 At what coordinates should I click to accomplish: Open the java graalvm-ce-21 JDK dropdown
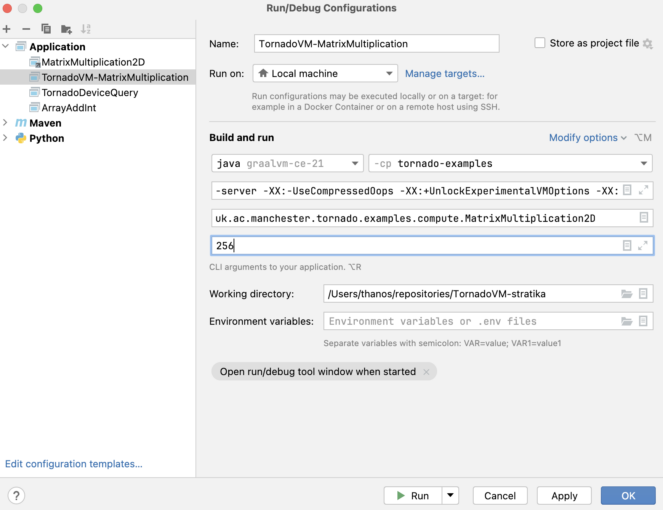click(287, 163)
